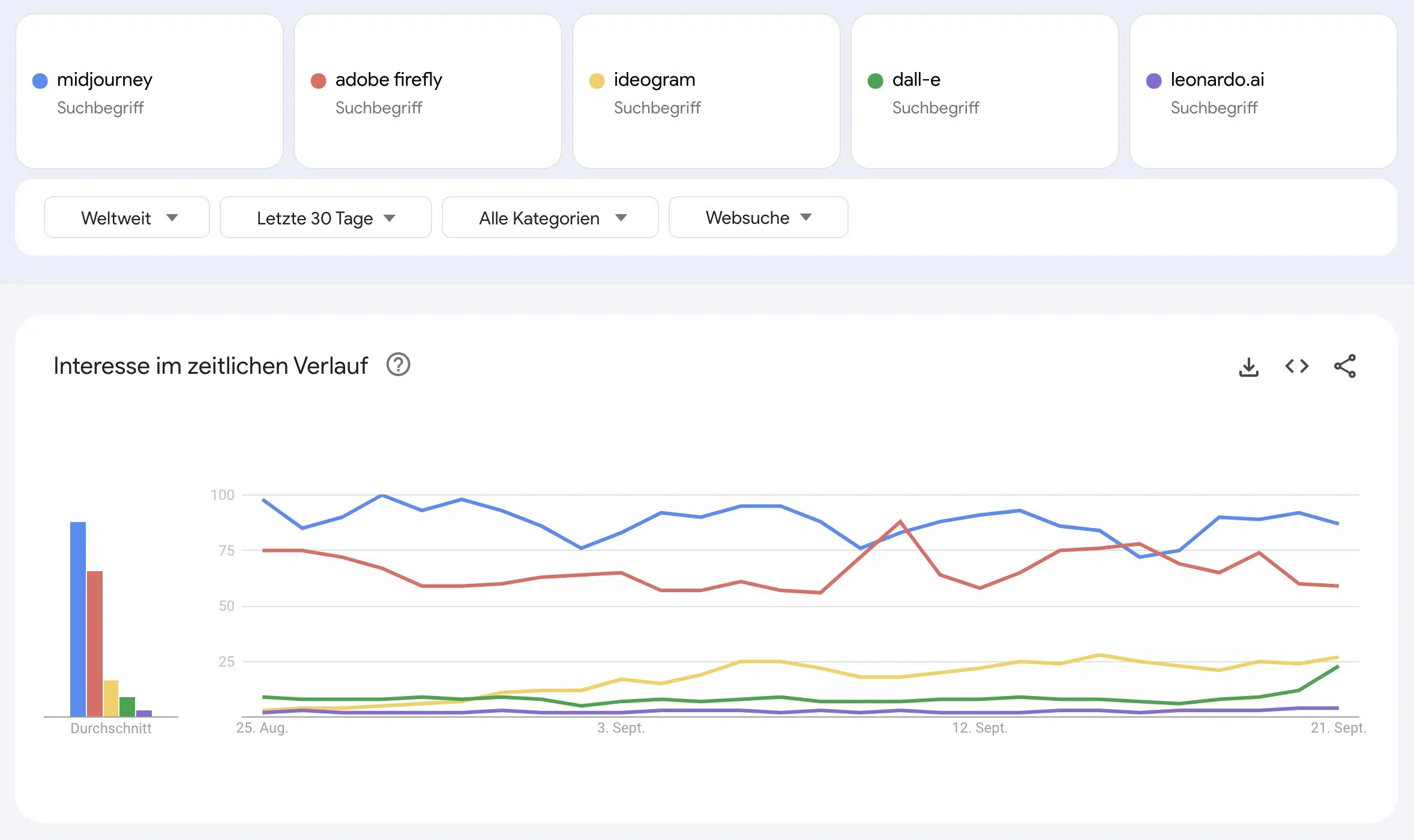Expand the Letzte 30 Tage time selector

tap(325, 217)
